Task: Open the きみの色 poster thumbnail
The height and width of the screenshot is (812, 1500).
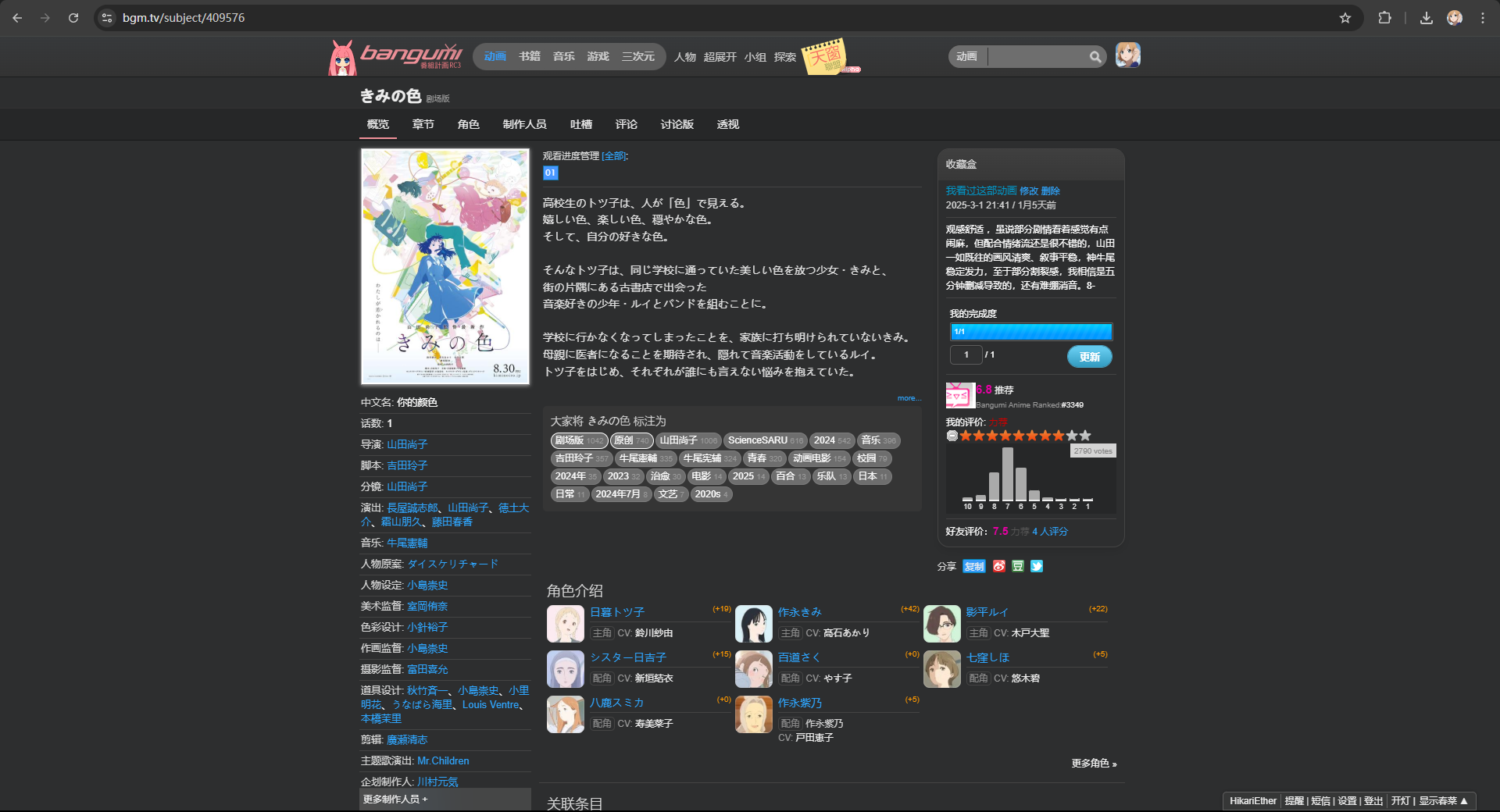Action: (x=445, y=266)
